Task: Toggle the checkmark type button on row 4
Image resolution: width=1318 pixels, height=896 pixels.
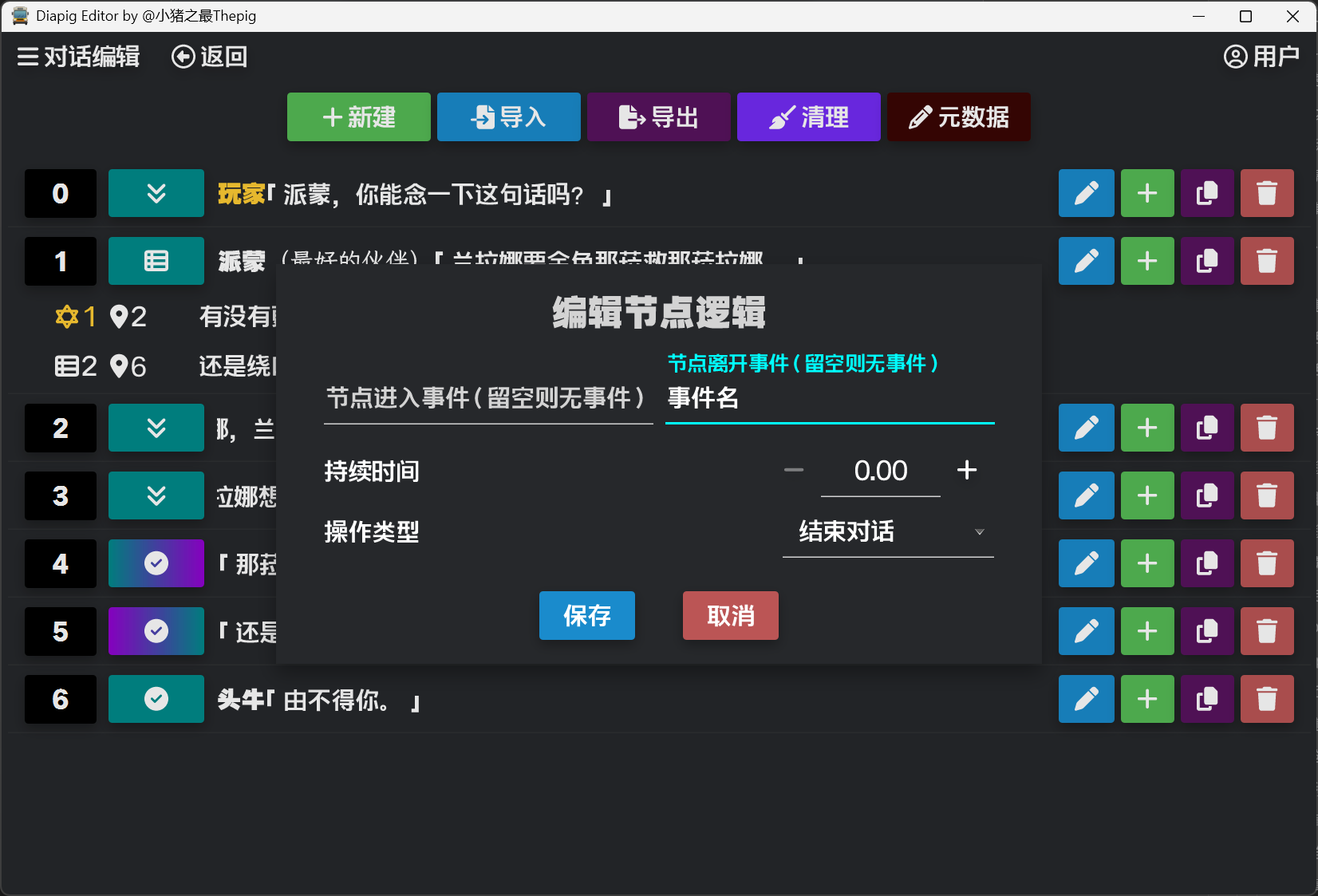Action: (x=156, y=563)
